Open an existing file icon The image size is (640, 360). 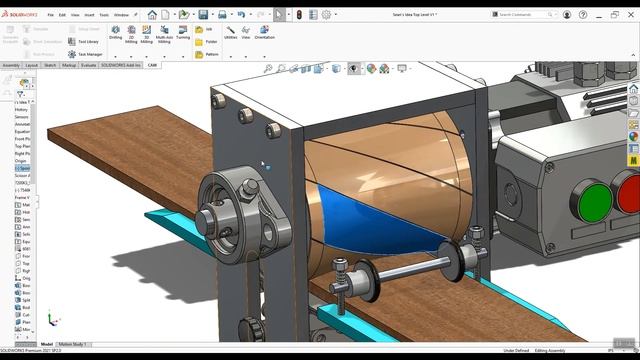184,15
